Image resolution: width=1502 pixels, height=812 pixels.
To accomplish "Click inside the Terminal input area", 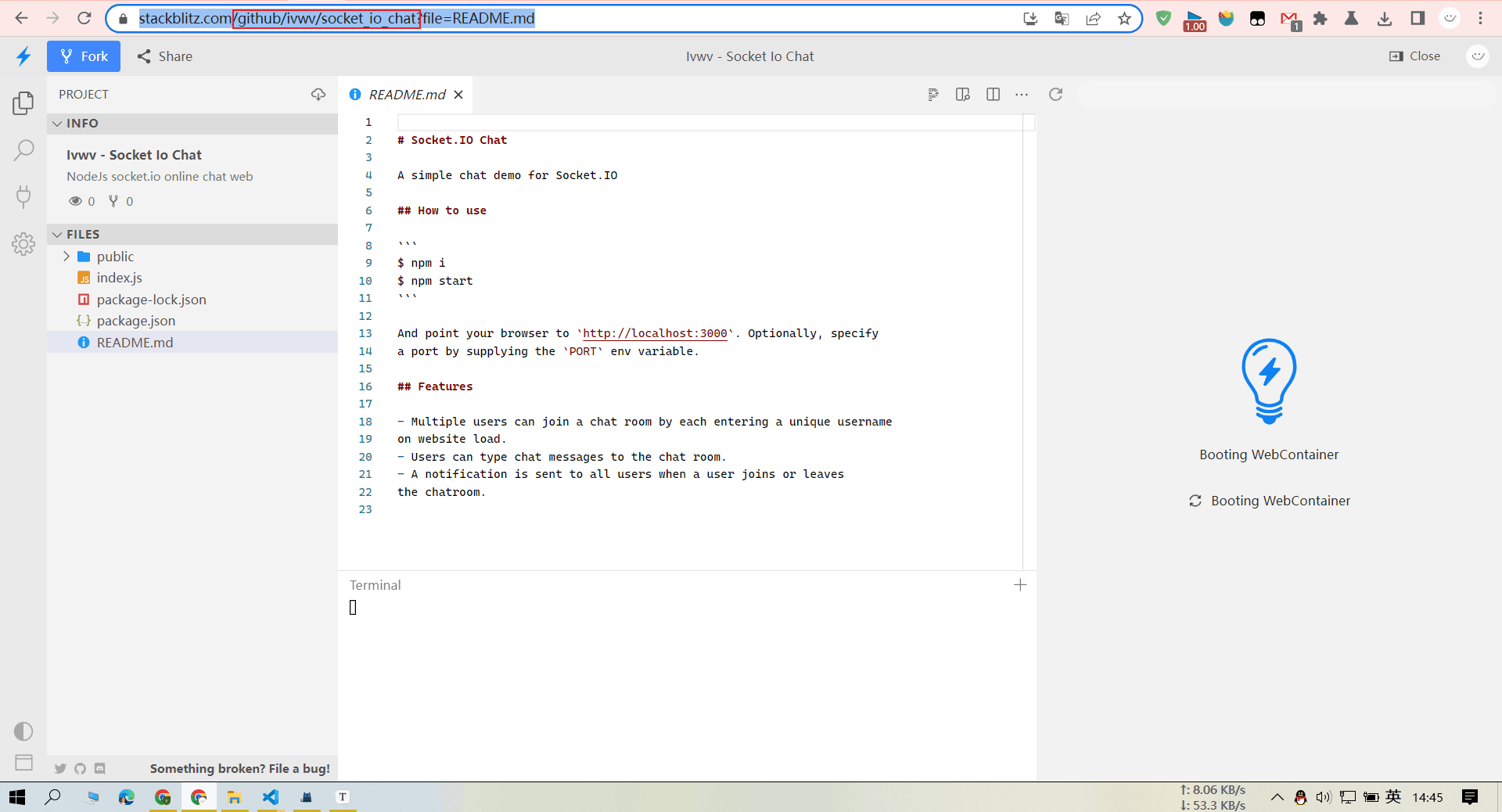I will 687,688.
